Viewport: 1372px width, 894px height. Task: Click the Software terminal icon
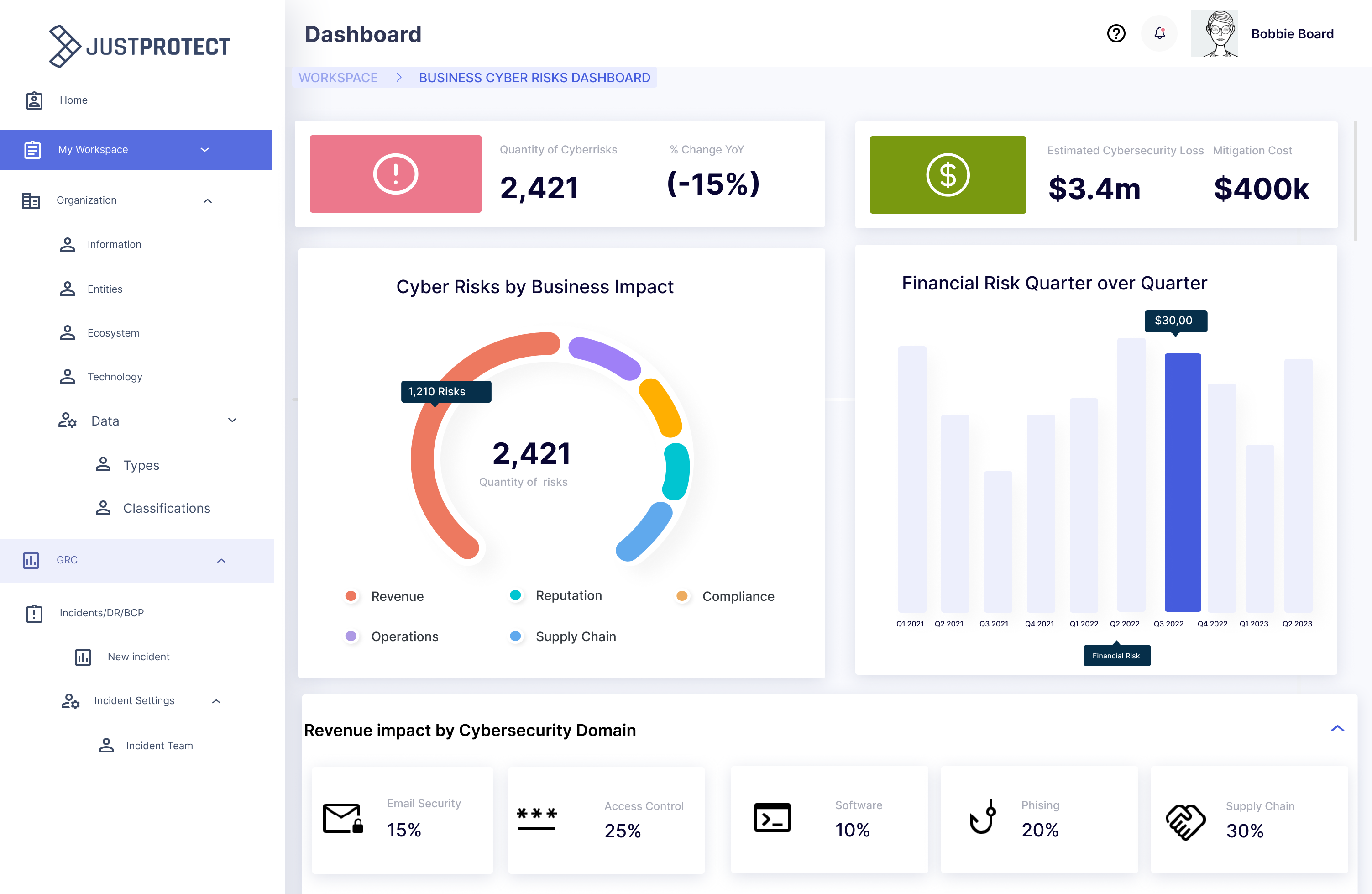[x=772, y=817]
